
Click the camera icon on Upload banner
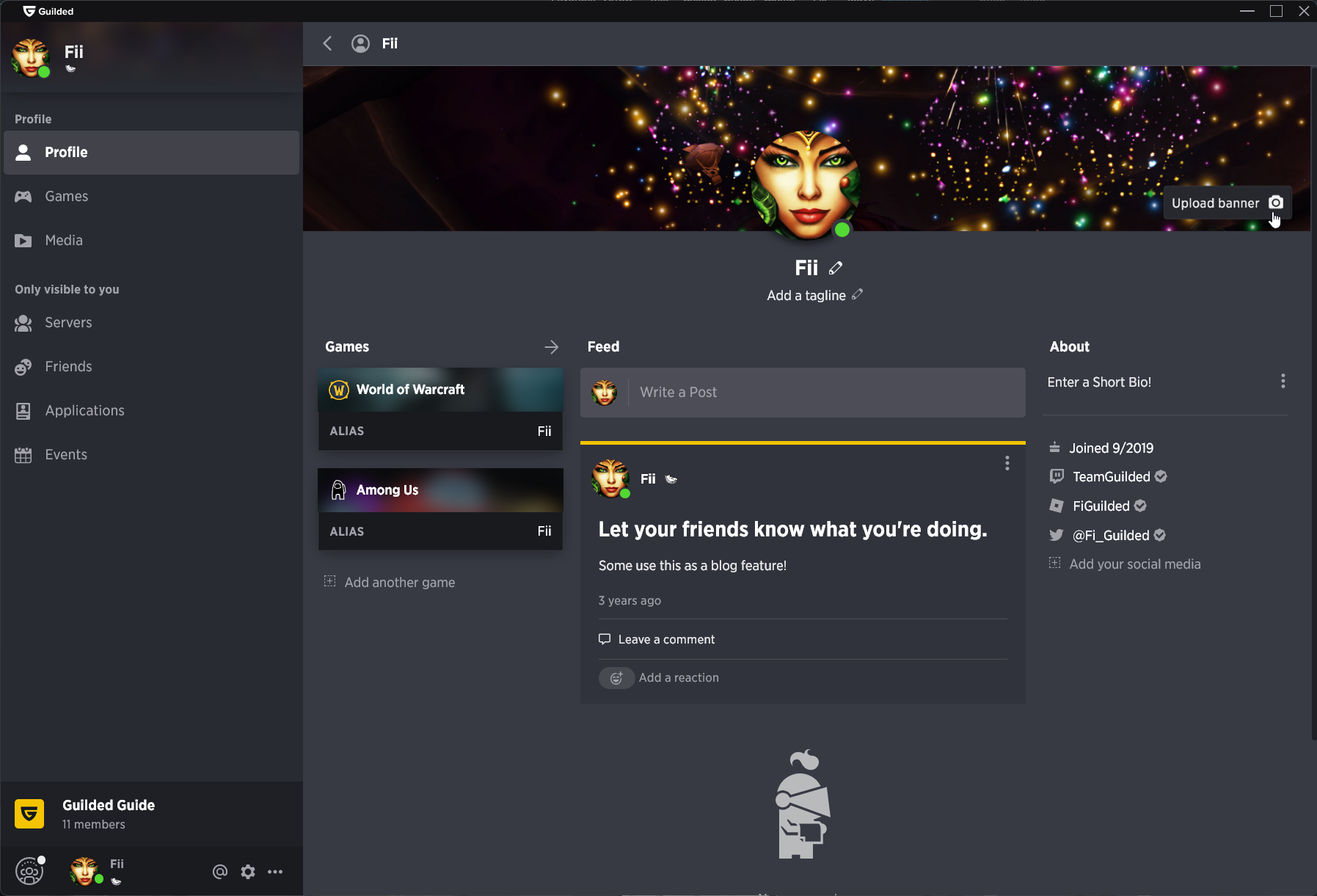pos(1276,203)
